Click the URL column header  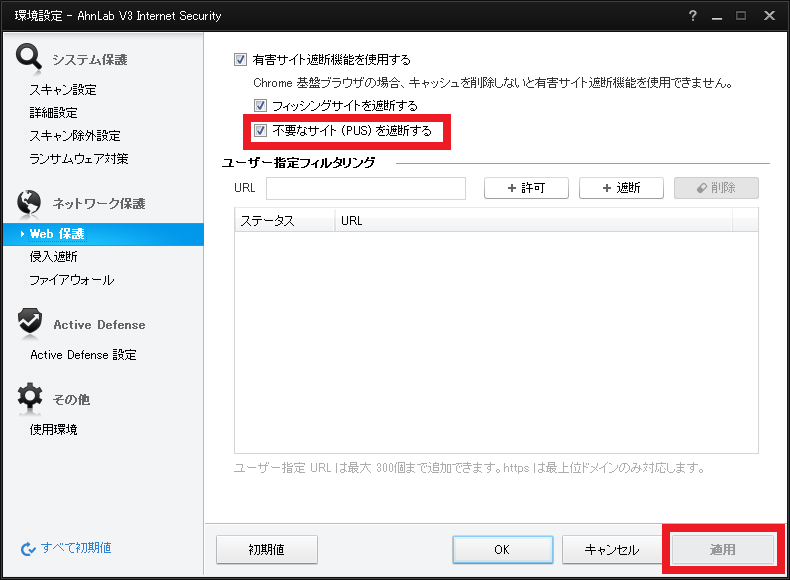pyautogui.click(x=534, y=221)
